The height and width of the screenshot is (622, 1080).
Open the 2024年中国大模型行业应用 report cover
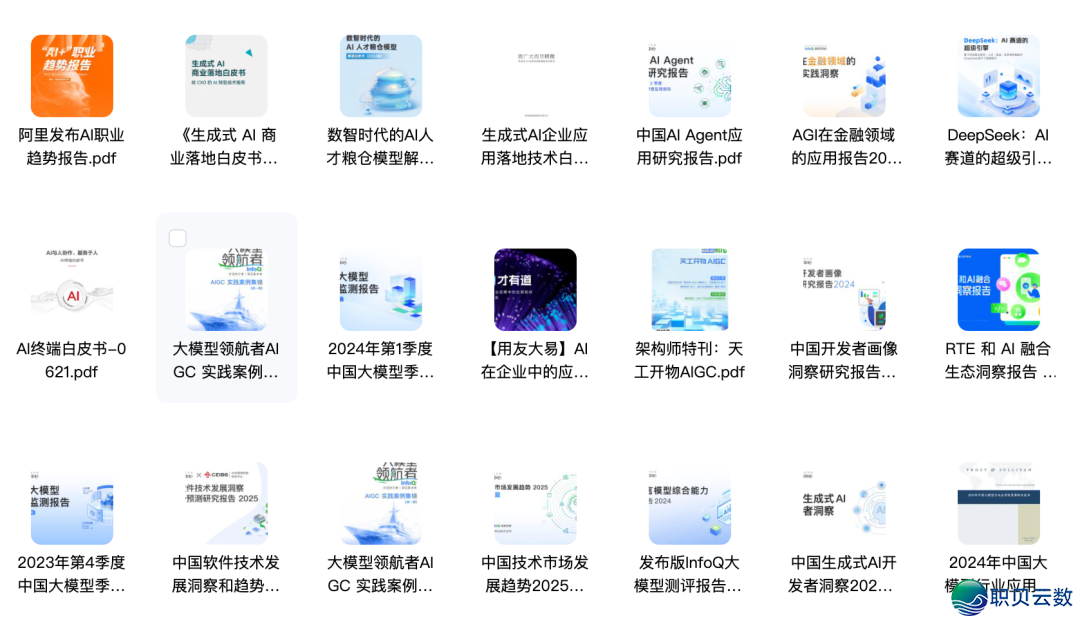pos(998,503)
